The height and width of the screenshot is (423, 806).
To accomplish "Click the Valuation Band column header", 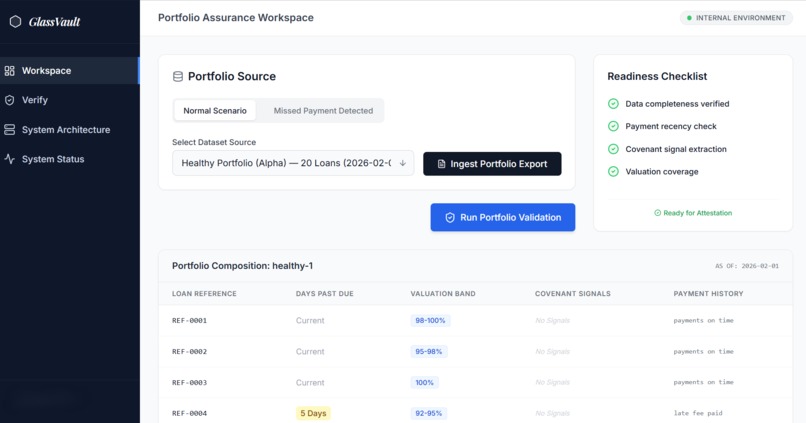I will (443, 293).
